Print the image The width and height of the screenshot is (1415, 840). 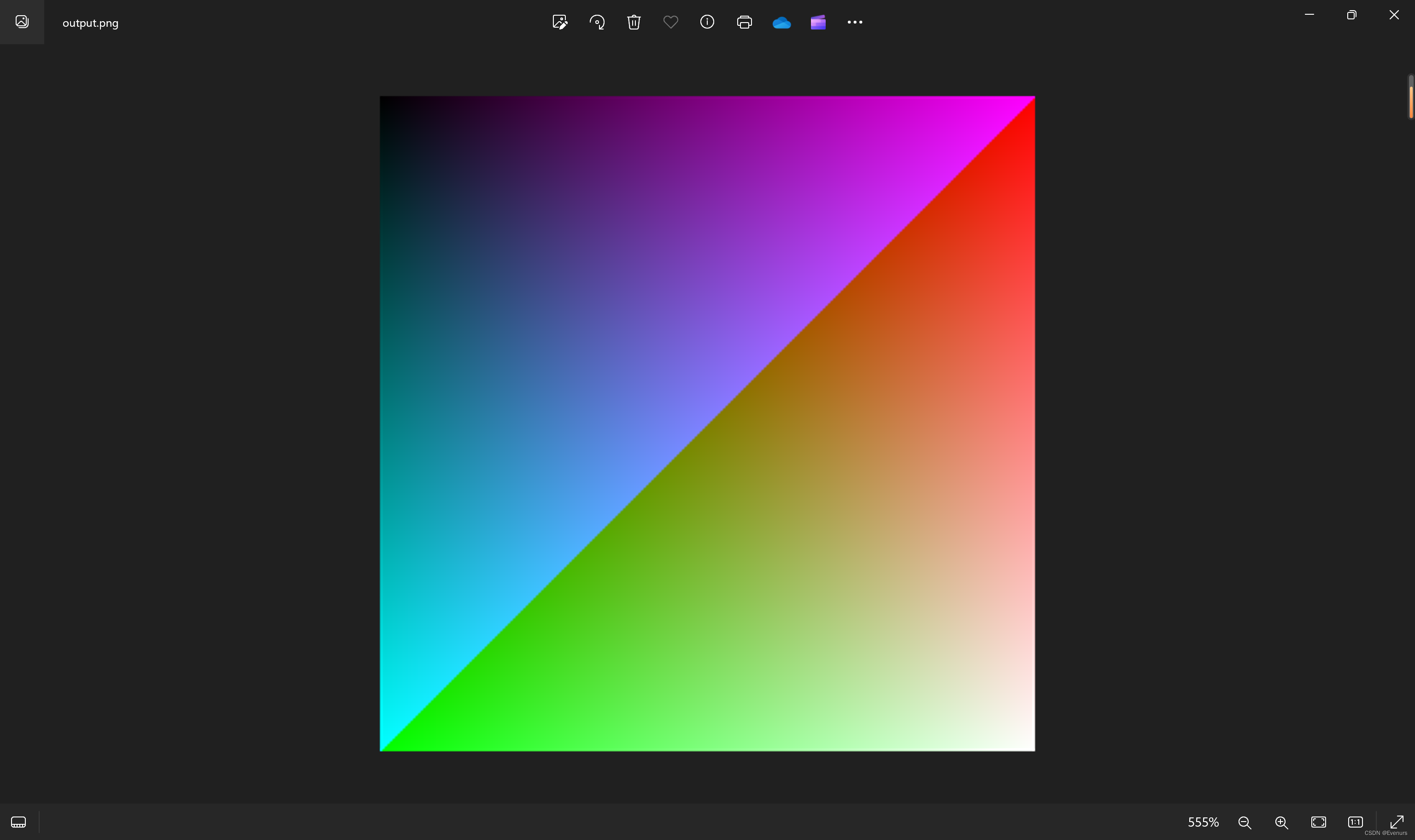744,22
